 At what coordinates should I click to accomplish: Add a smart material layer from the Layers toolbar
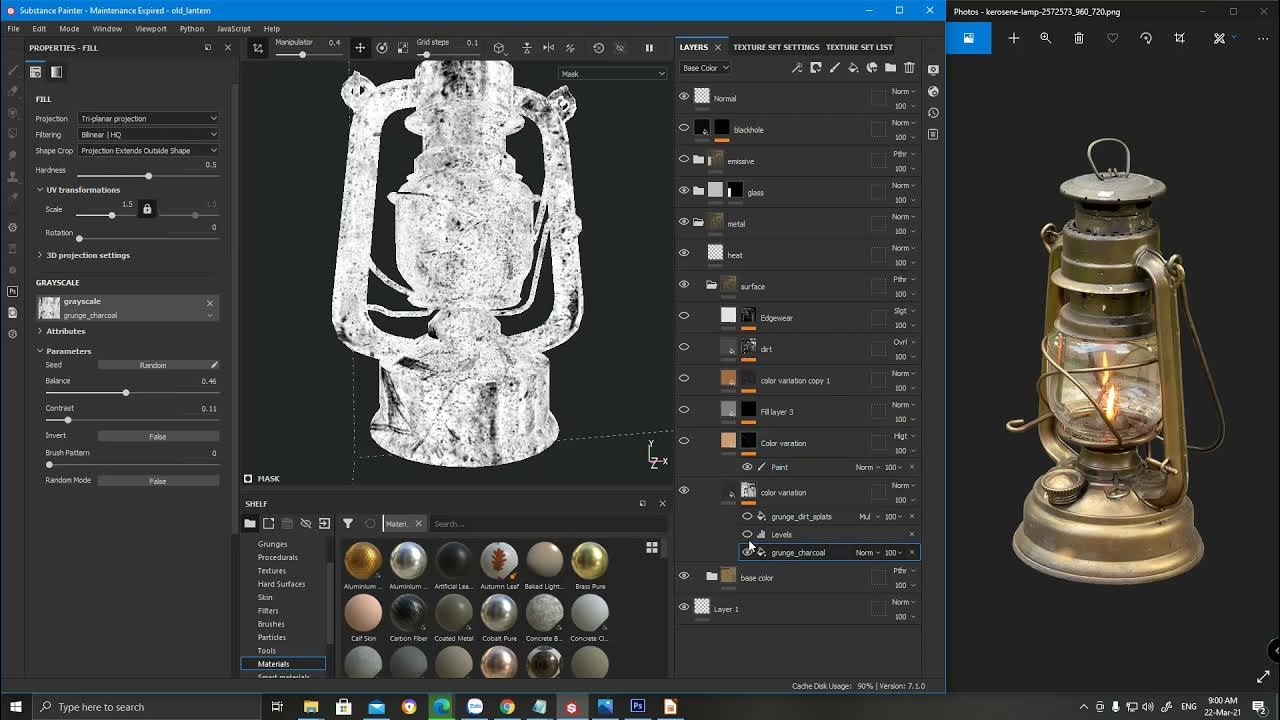872,68
